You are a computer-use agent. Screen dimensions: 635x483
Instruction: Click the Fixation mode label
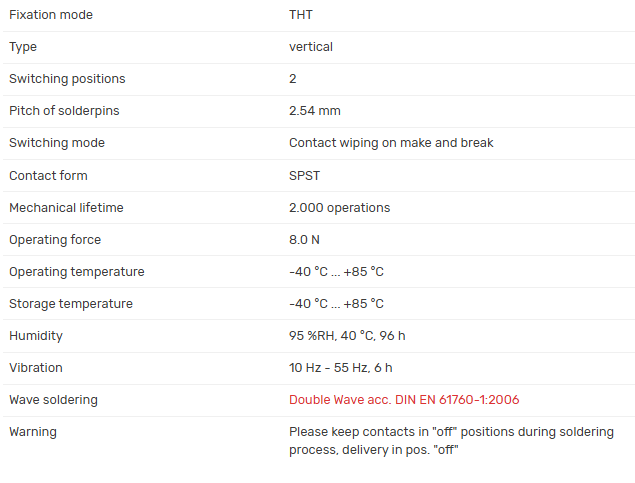pos(50,15)
